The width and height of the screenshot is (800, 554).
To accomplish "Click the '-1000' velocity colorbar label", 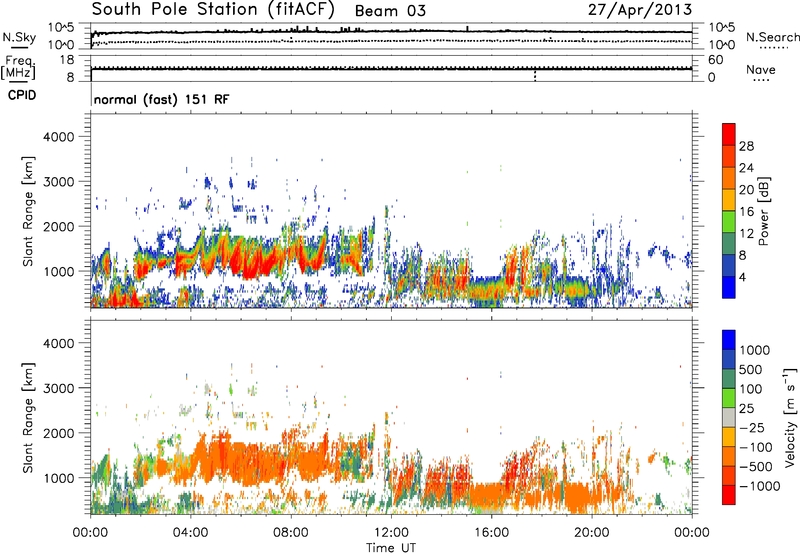I will (759, 486).
